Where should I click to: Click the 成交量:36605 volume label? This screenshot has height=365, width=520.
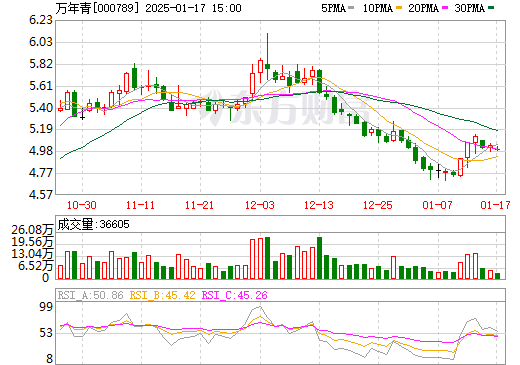pos(93,224)
